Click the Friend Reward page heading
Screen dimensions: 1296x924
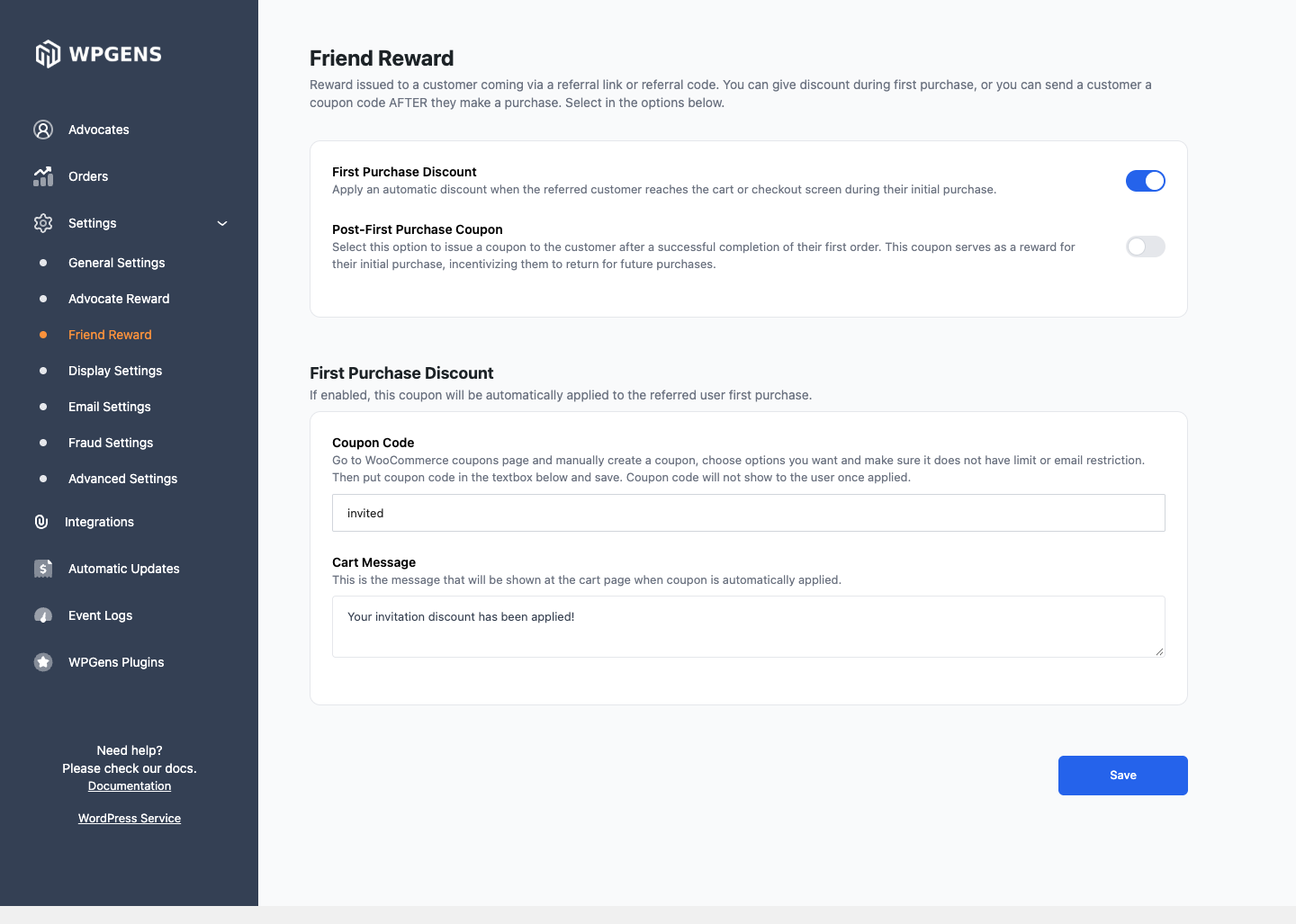pos(382,58)
